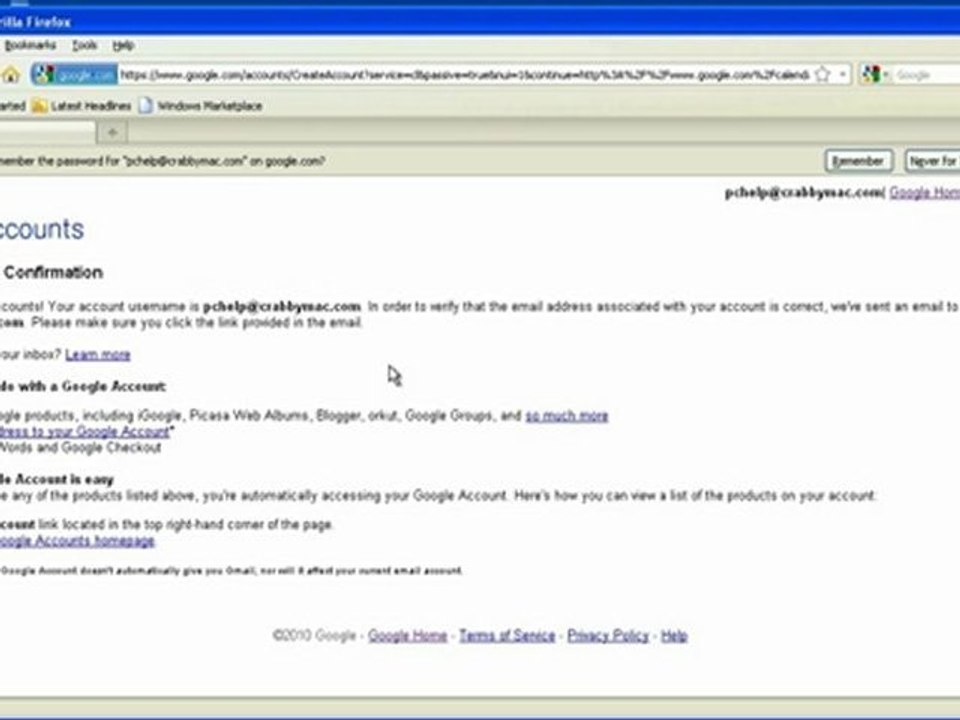Click pchelp@crabbymac.com at top right
Screen dimensions: 960x720
pyautogui.click(x=803, y=193)
